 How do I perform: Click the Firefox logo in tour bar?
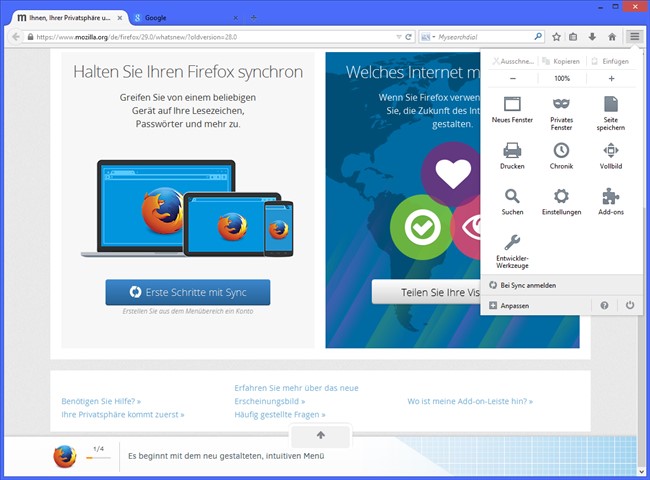[x=65, y=456]
